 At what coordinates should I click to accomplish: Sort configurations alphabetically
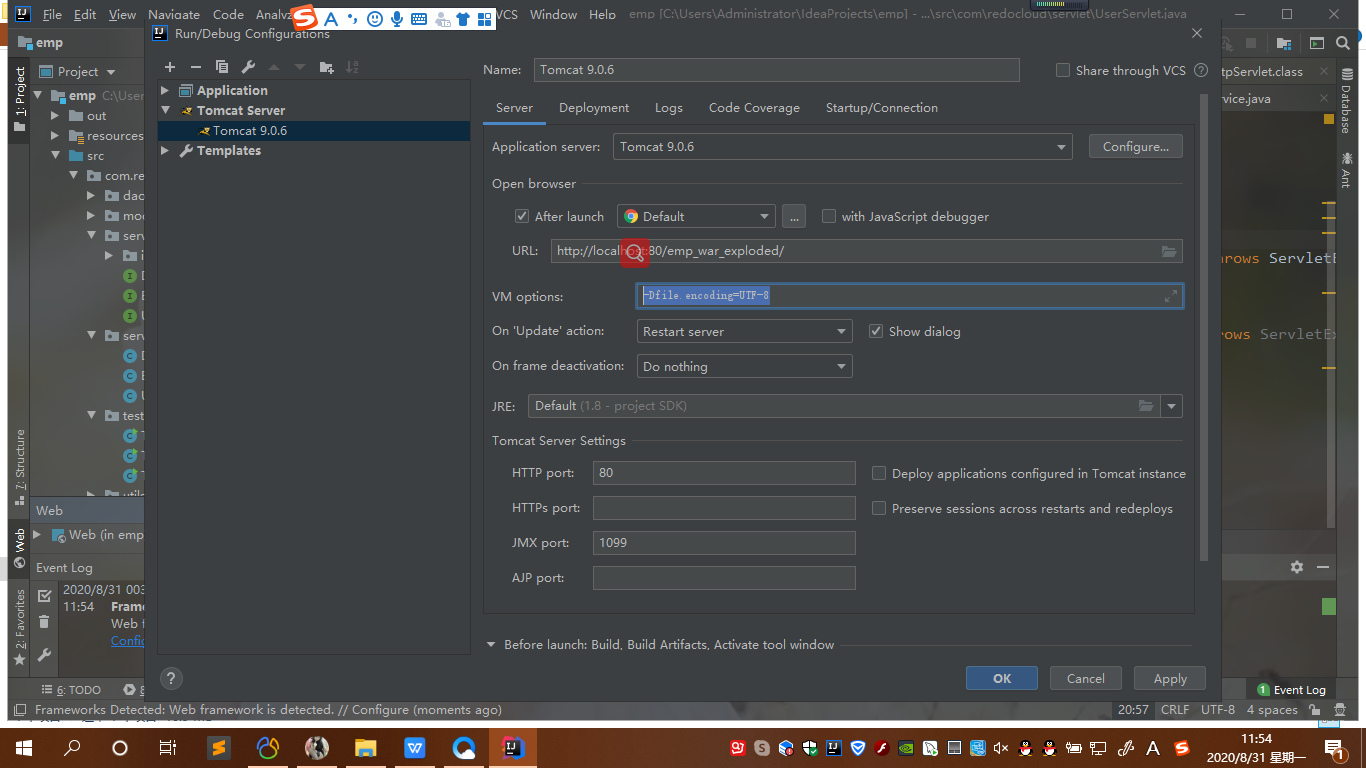click(x=352, y=67)
